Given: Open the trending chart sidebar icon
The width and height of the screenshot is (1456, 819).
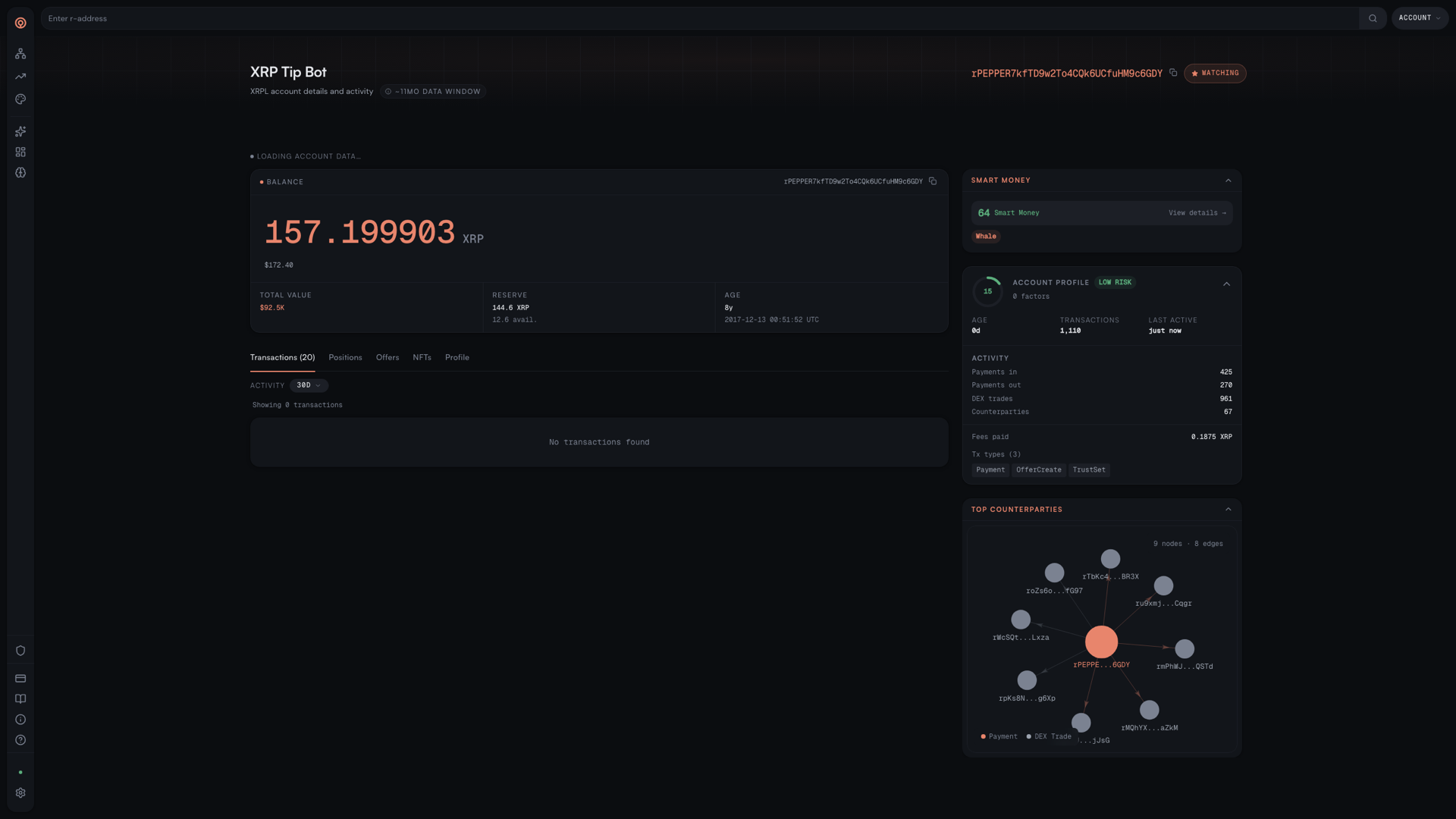Looking at the screenshot, I should coord(20,77).
